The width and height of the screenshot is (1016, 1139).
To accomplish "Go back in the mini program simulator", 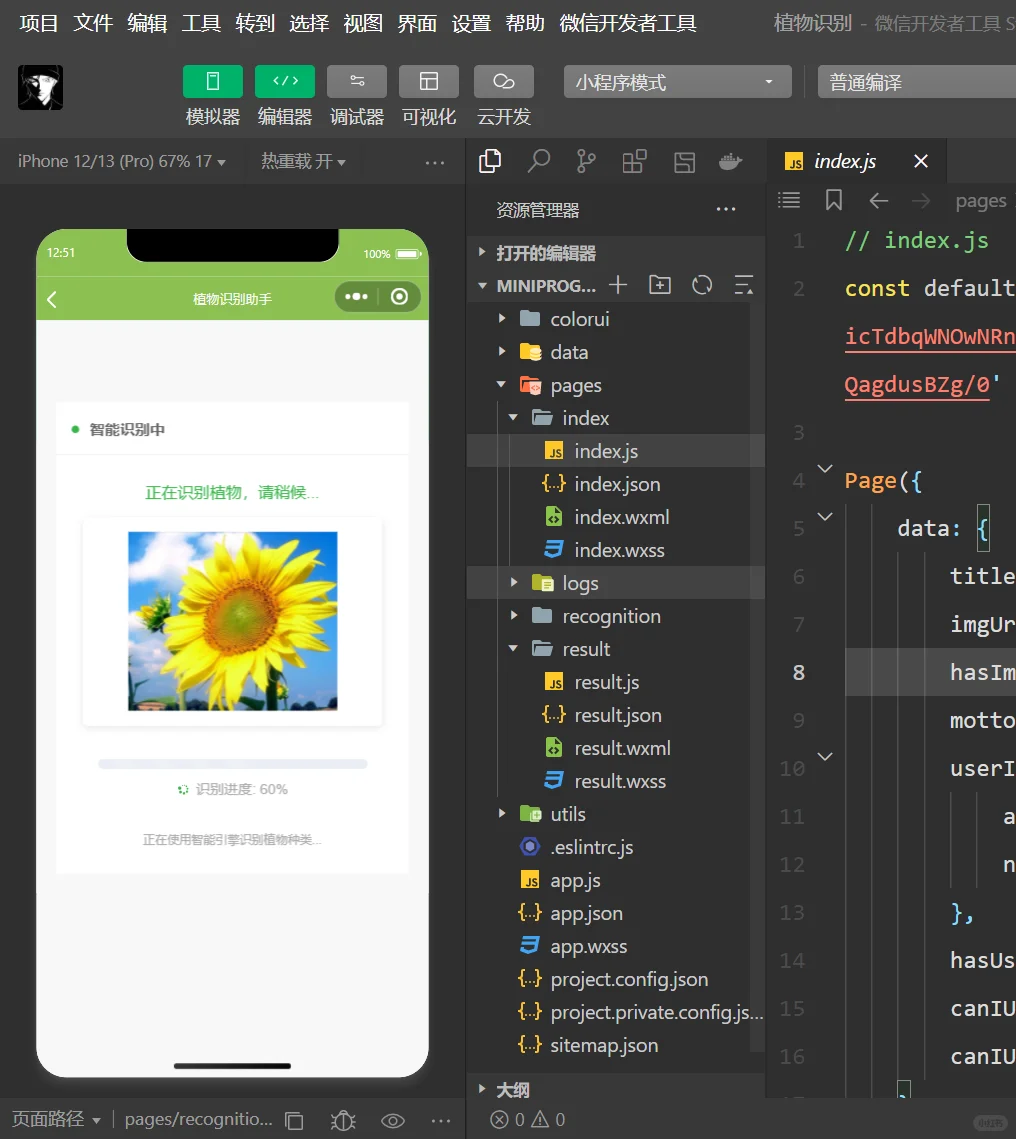I will click(52, 299).
